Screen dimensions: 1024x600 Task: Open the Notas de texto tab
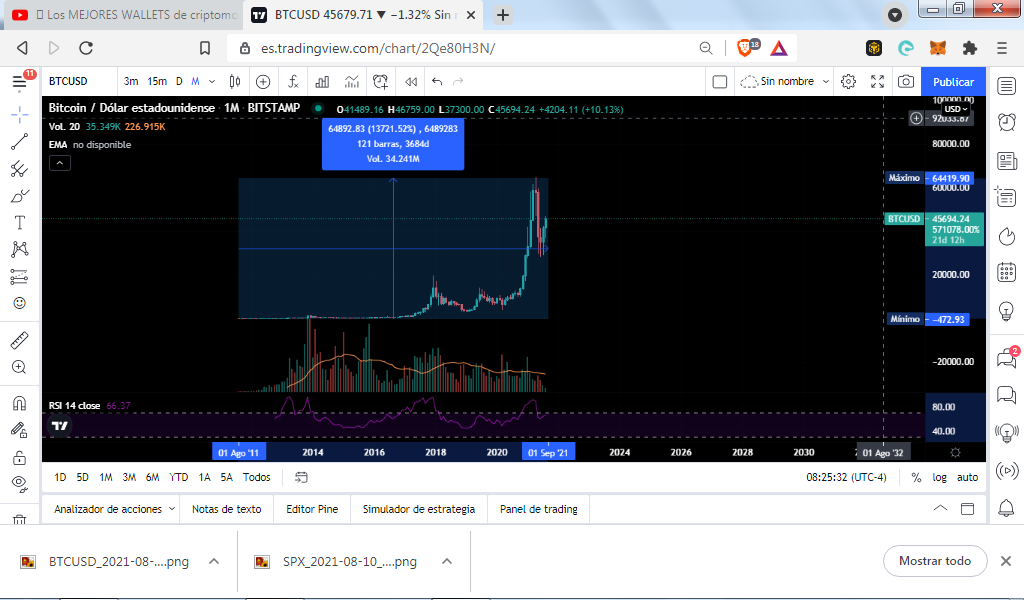(x=227, y=509)
